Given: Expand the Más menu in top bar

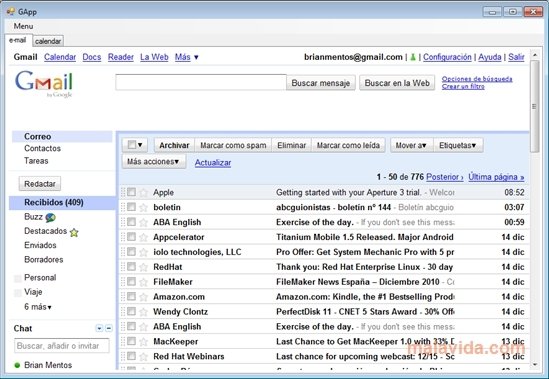Looking at the screenshot, I should [x=187, y=57].
